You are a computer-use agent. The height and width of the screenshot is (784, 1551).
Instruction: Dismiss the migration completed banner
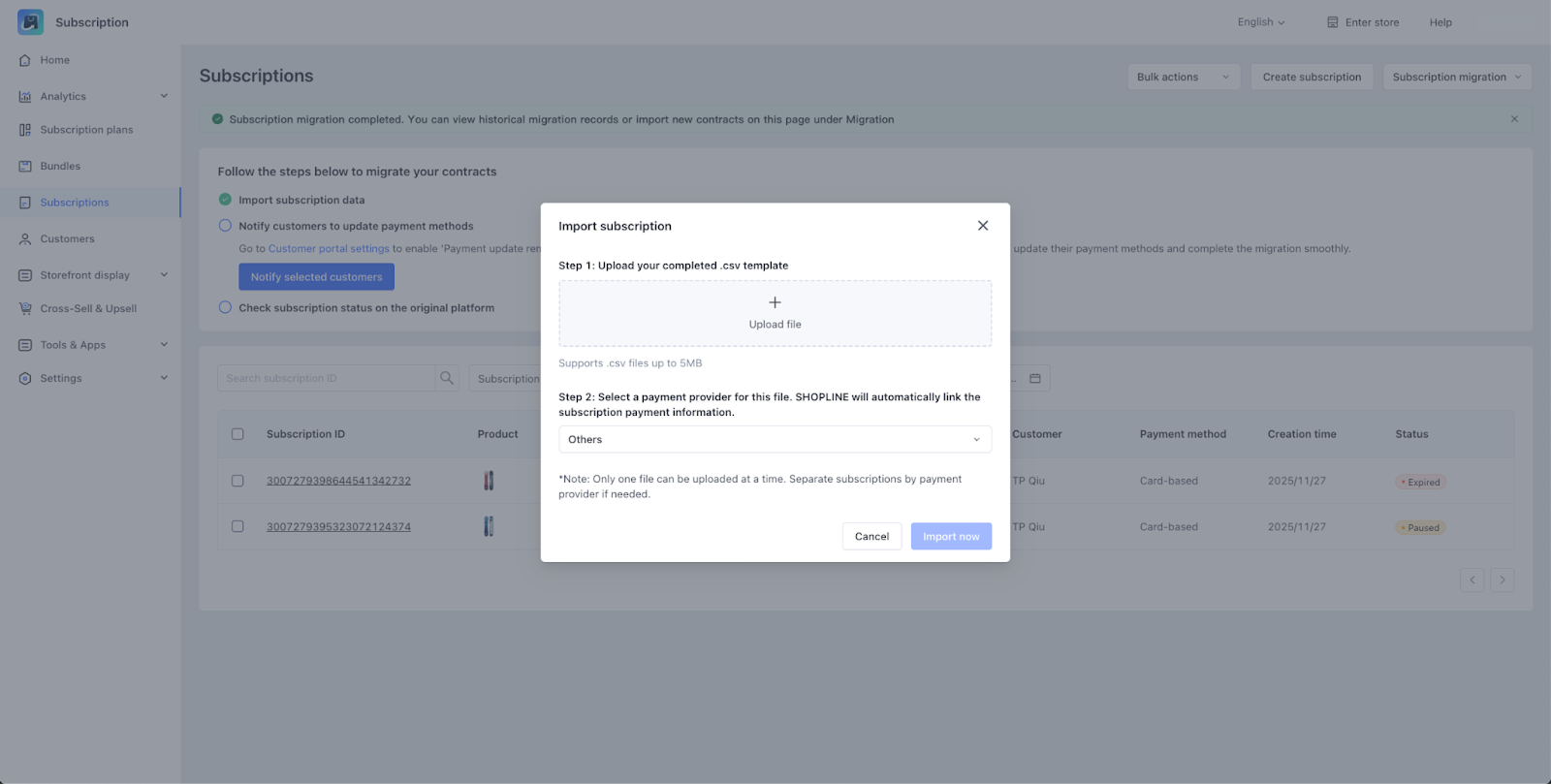click(x=1514, y=119)
